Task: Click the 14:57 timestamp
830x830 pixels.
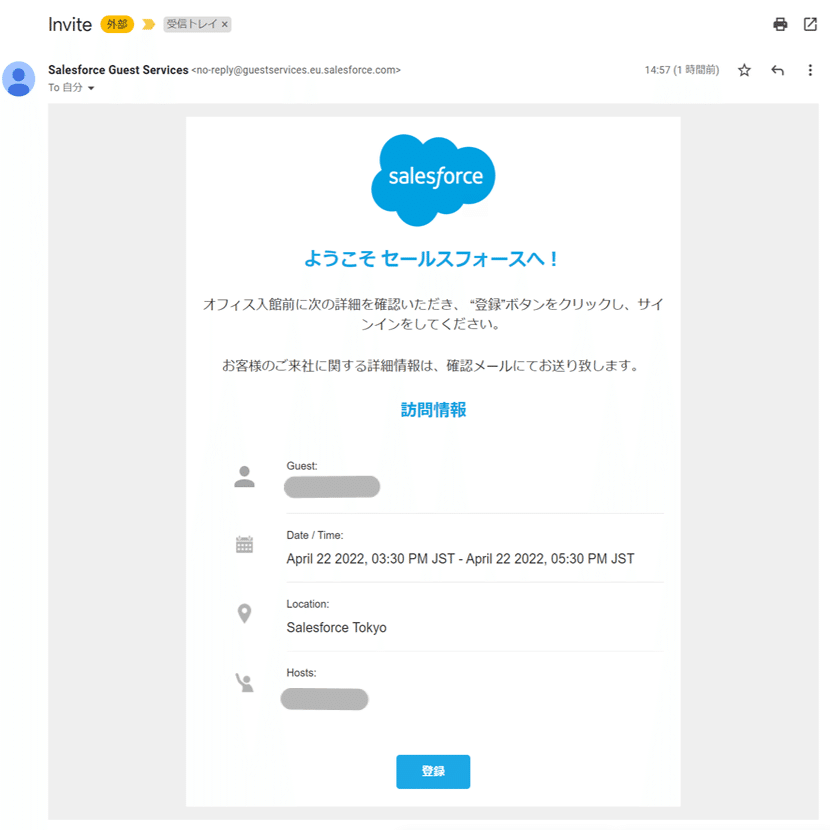Action: click(x=682, y=70)
